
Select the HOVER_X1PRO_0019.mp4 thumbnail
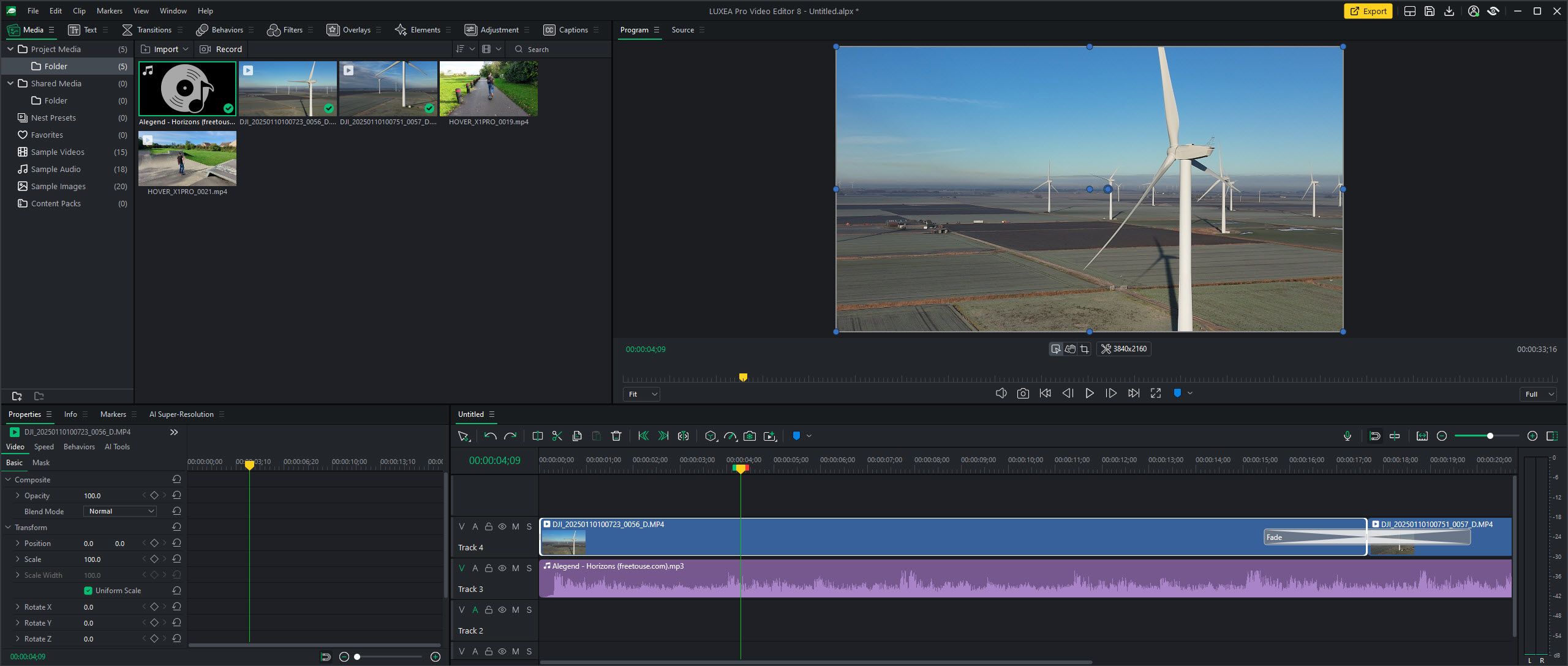pyautogui.click(x=488, y=88)
